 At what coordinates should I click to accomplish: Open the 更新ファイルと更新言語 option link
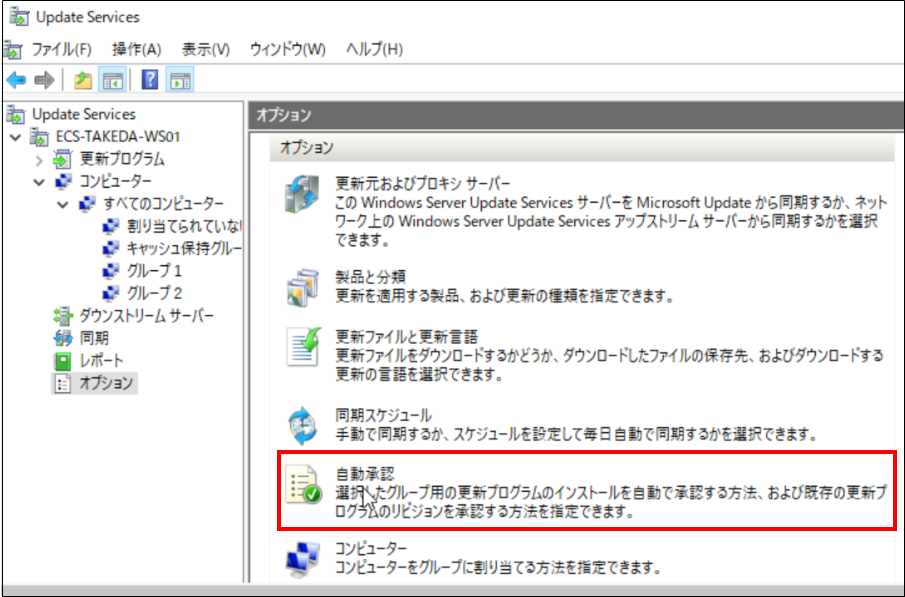406,337
